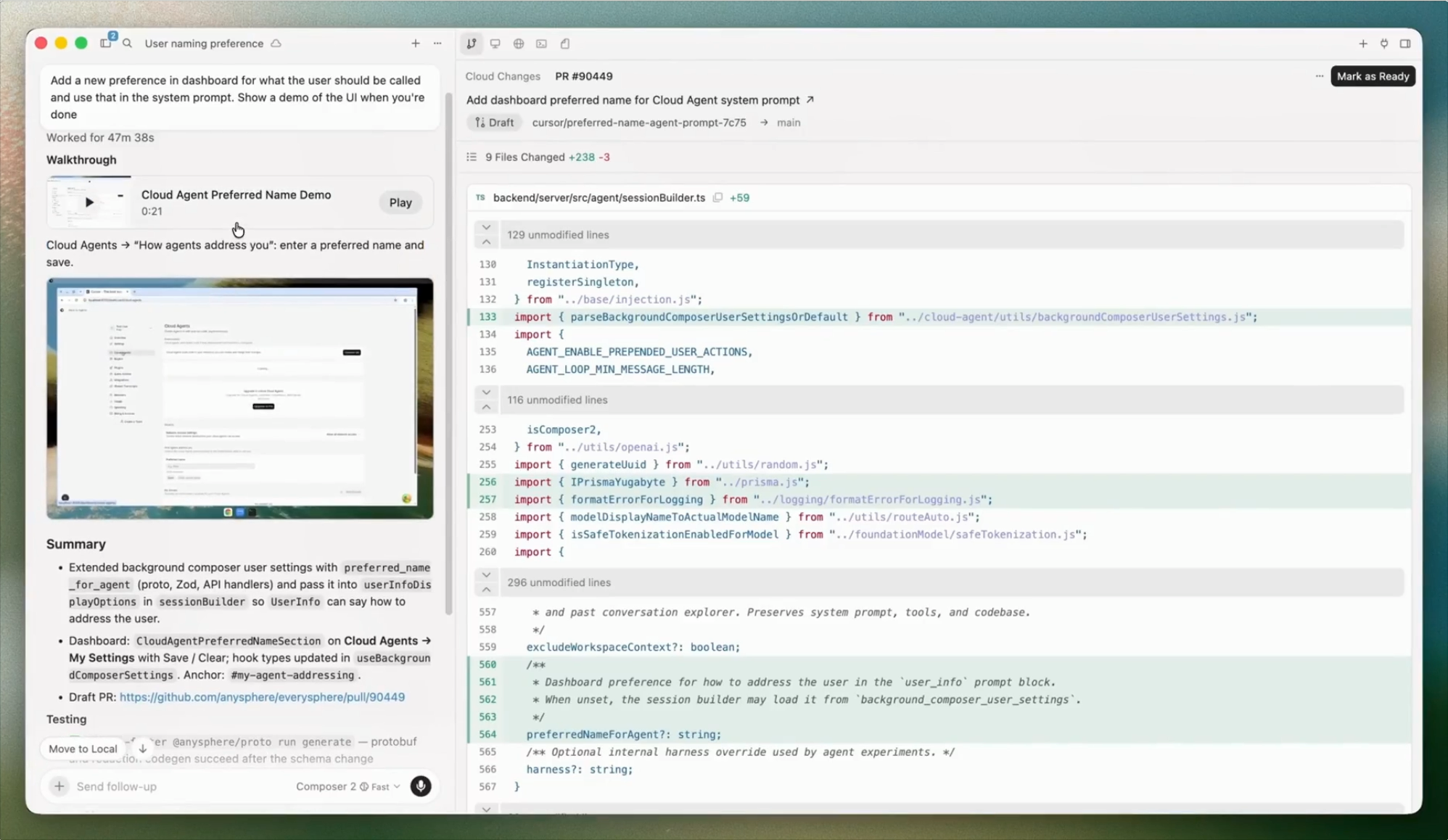
Task: Toggle the files changed list icon
Action: click(x=472, y=157)
